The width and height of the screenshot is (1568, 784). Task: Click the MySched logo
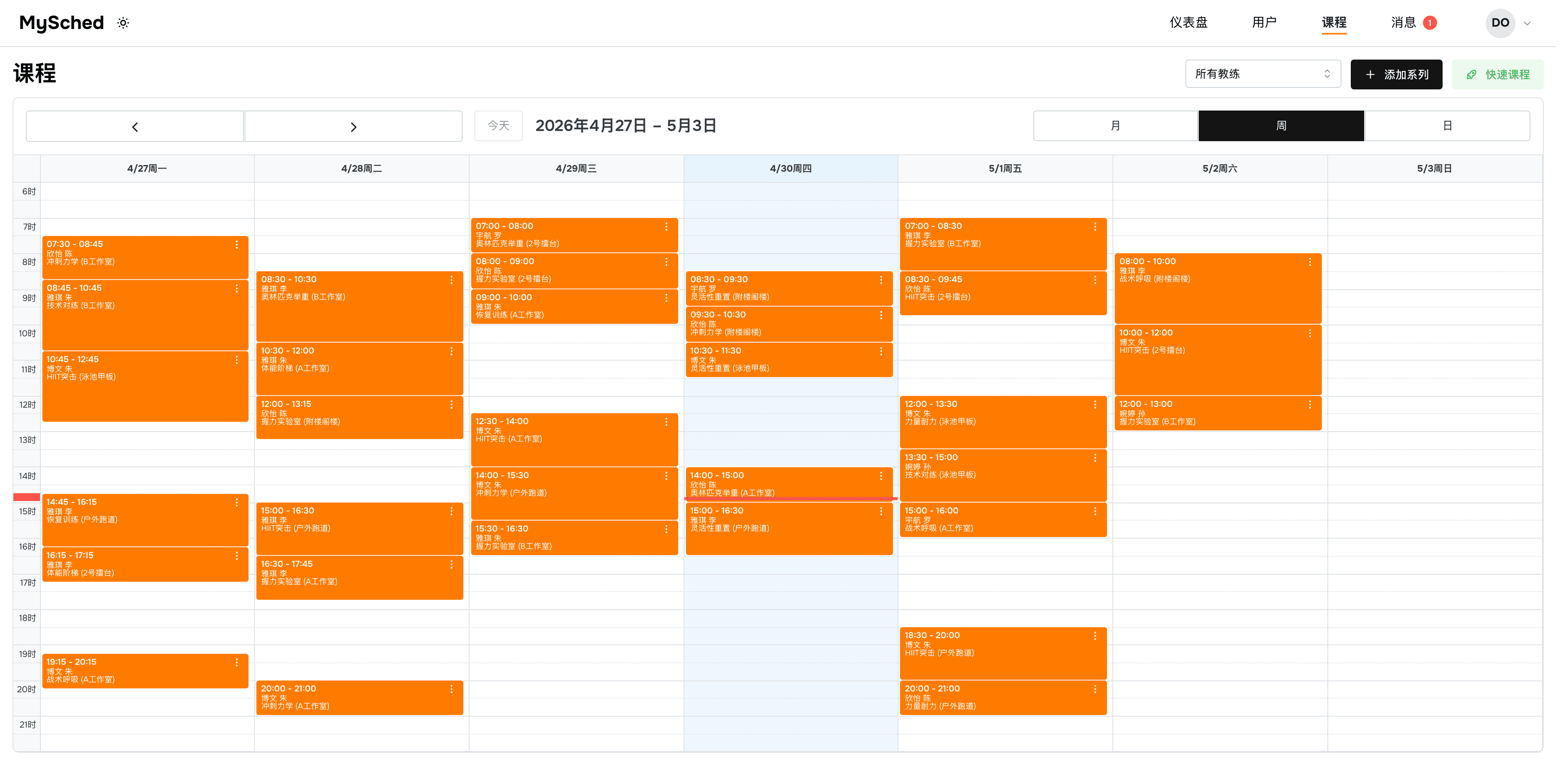[x=62, y=23]
